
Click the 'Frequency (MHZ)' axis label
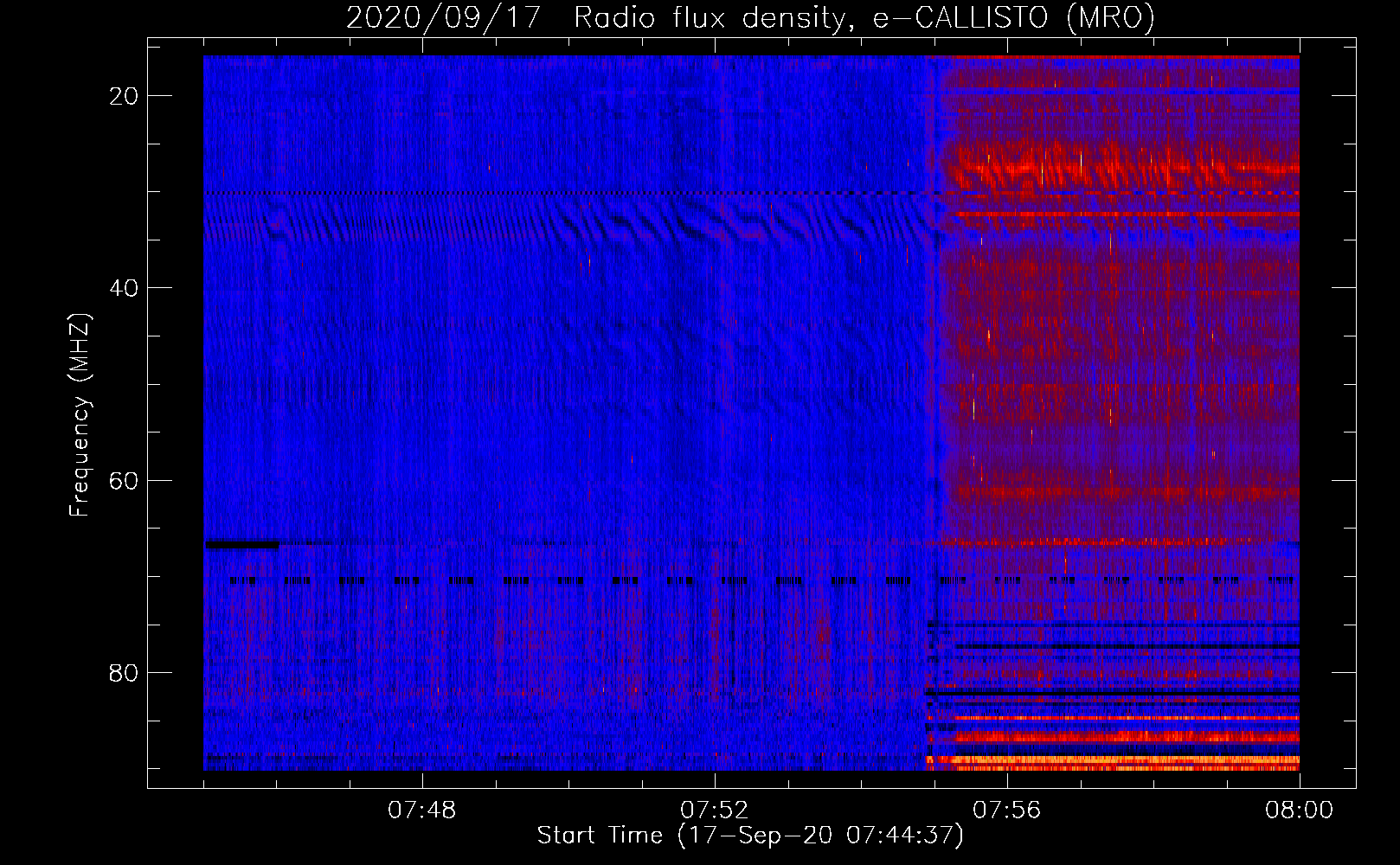(x=80, y=415)
